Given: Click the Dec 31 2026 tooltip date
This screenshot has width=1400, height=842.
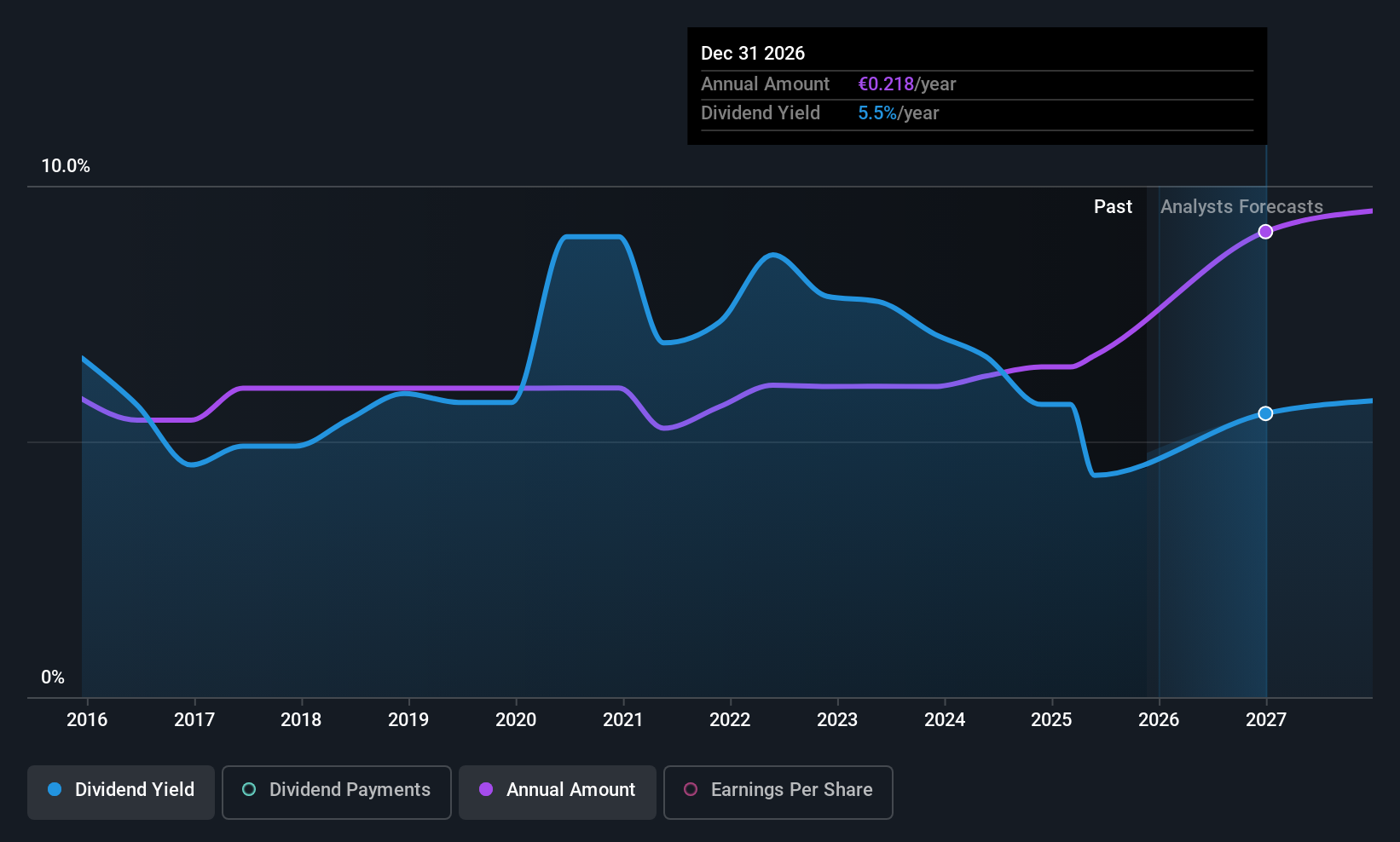Looking at the screenshot, I should tap(753, 54).
